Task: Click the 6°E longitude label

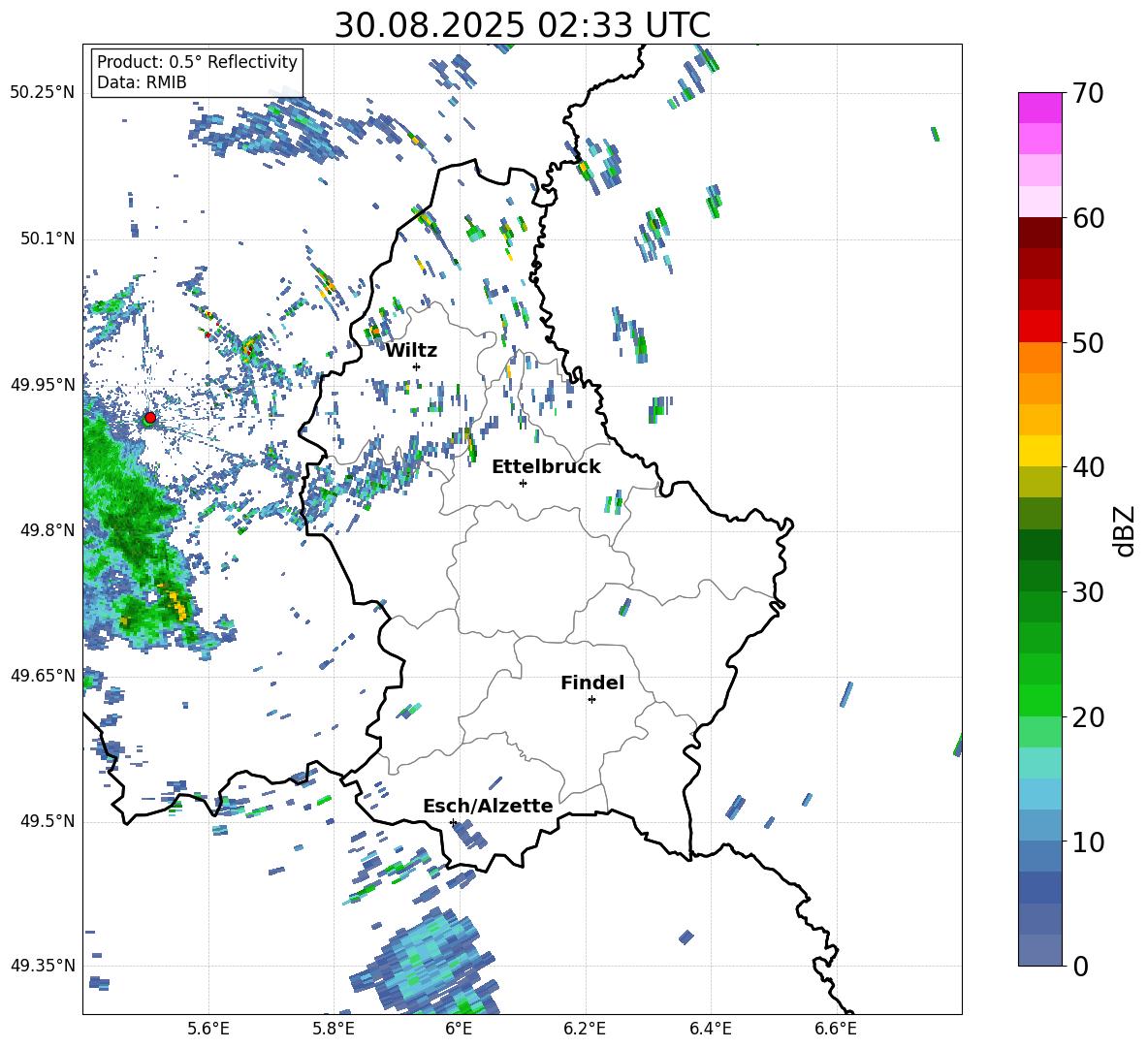Action: [459, 1029]
